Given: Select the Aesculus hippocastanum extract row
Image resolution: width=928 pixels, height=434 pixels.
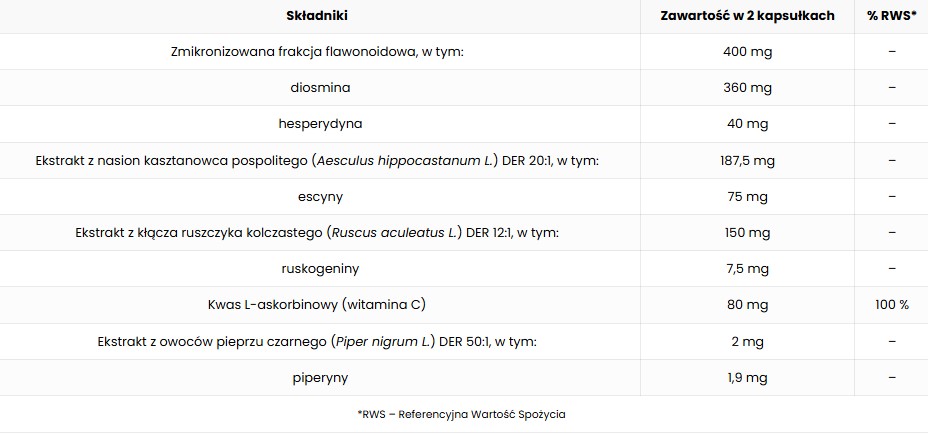Looking at the screenshot, I should click(x=464, y=160).
